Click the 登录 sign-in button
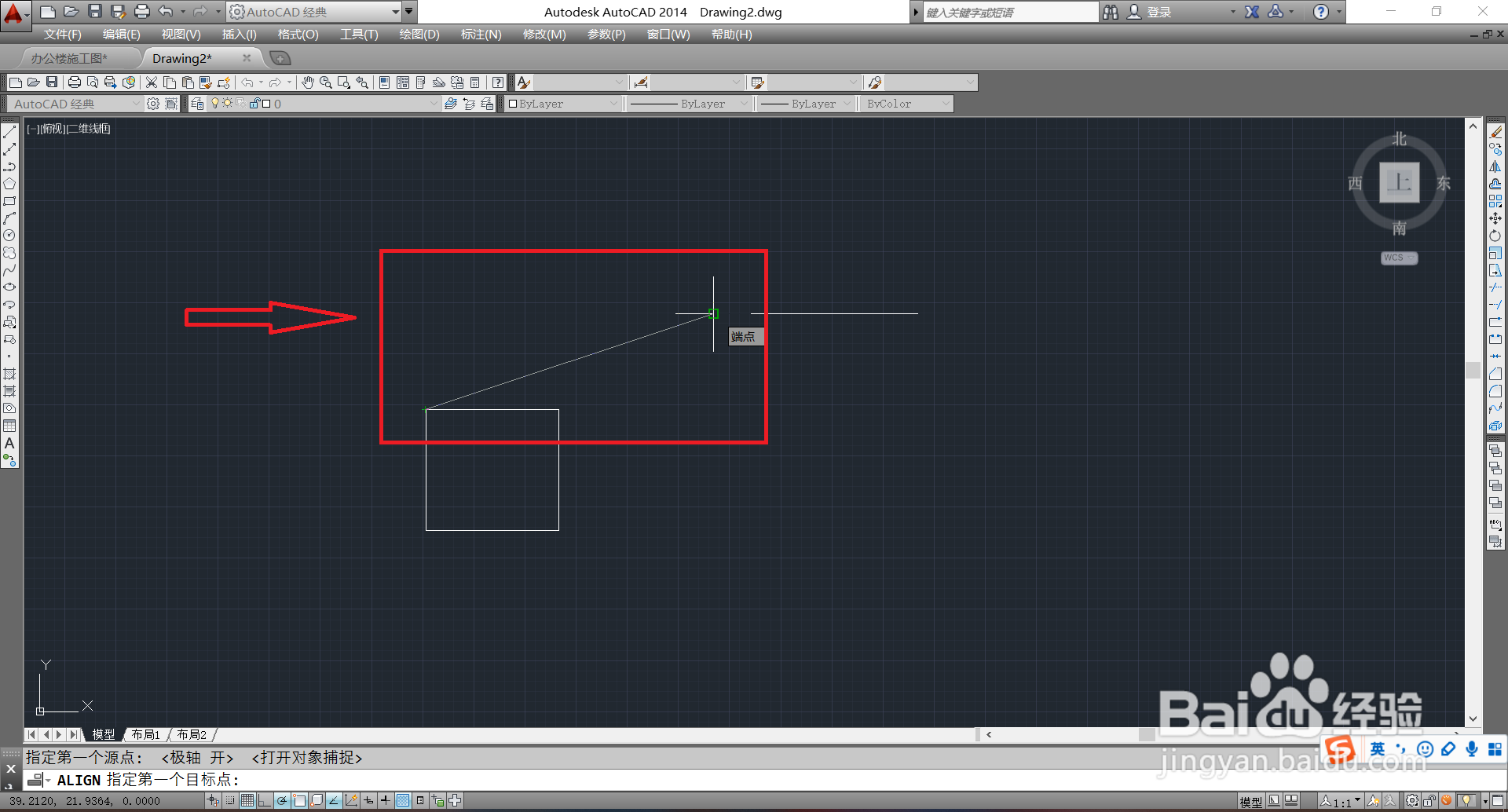 point(1150,12)
